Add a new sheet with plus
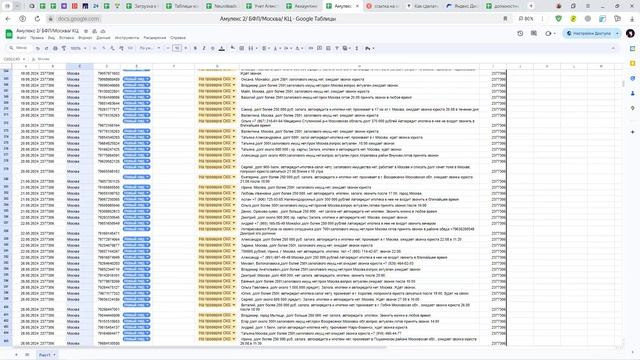The width and height of the screenshot is (640, 360). [x=16, y=355]
